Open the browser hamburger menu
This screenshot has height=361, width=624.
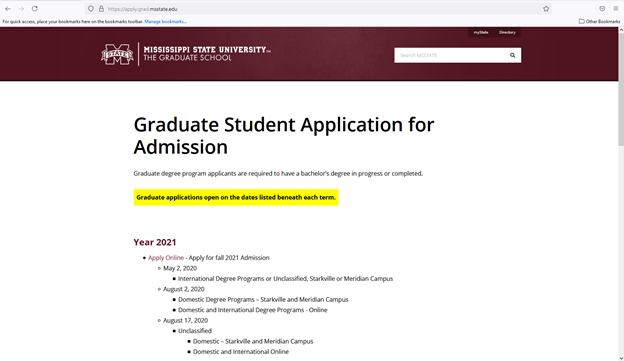pyautogui.click(x=616, y=9)
